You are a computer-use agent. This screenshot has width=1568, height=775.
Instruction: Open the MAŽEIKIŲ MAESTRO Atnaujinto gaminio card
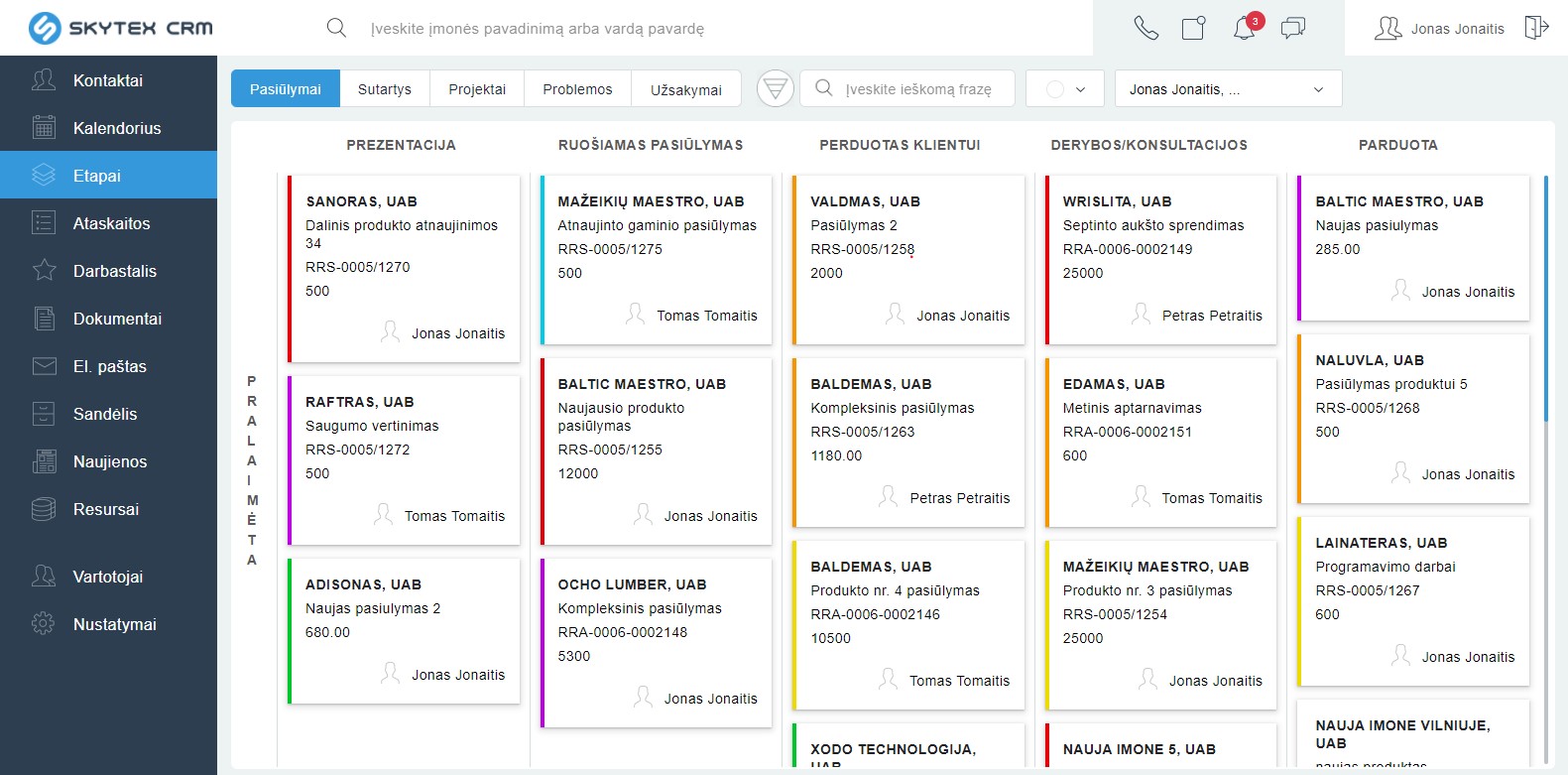coord(656,260)
